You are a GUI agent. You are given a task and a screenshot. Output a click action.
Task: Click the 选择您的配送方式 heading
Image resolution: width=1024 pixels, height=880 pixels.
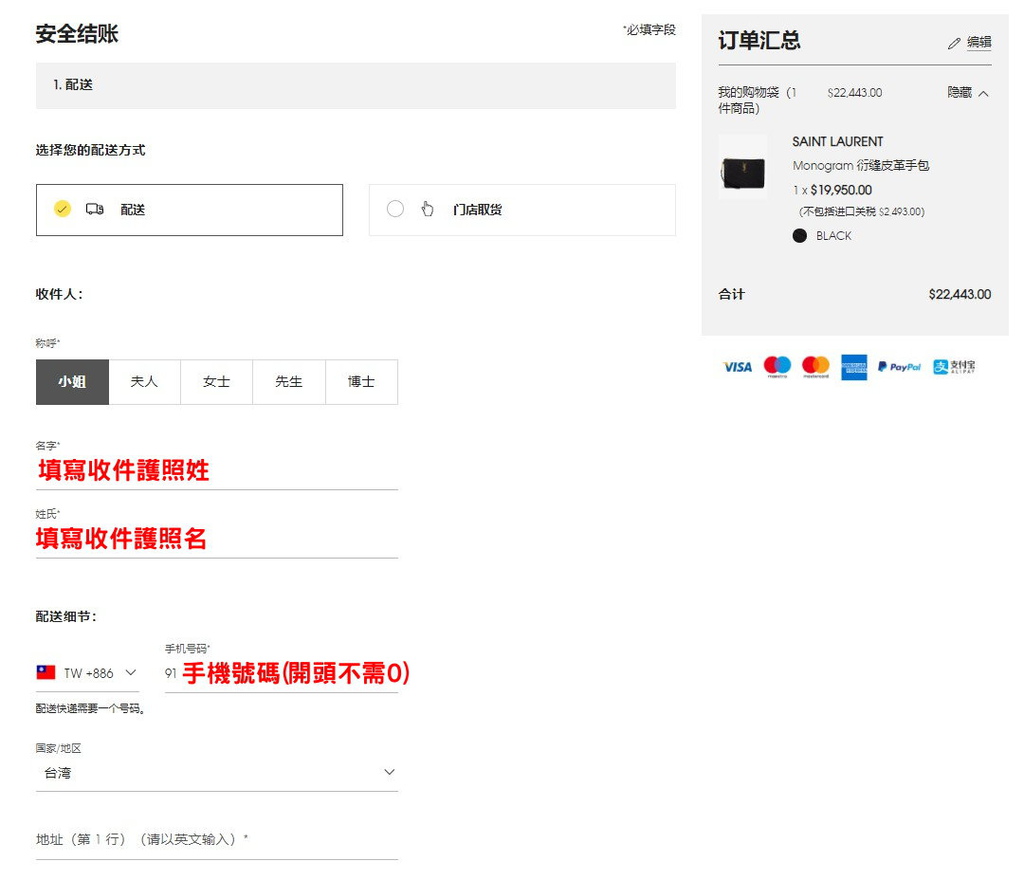[x=91, y=150]
